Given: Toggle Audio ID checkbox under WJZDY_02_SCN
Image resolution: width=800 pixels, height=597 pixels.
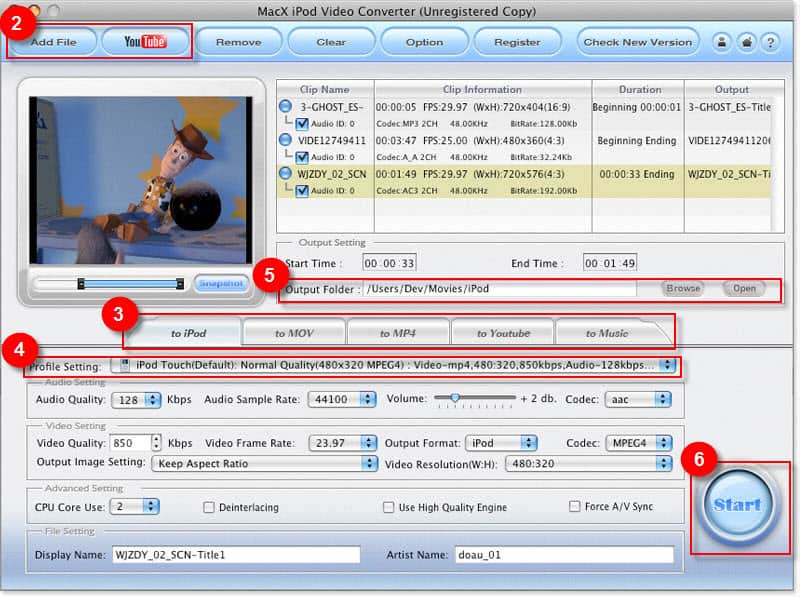Looking at the screenshot, I should [302, 191].
